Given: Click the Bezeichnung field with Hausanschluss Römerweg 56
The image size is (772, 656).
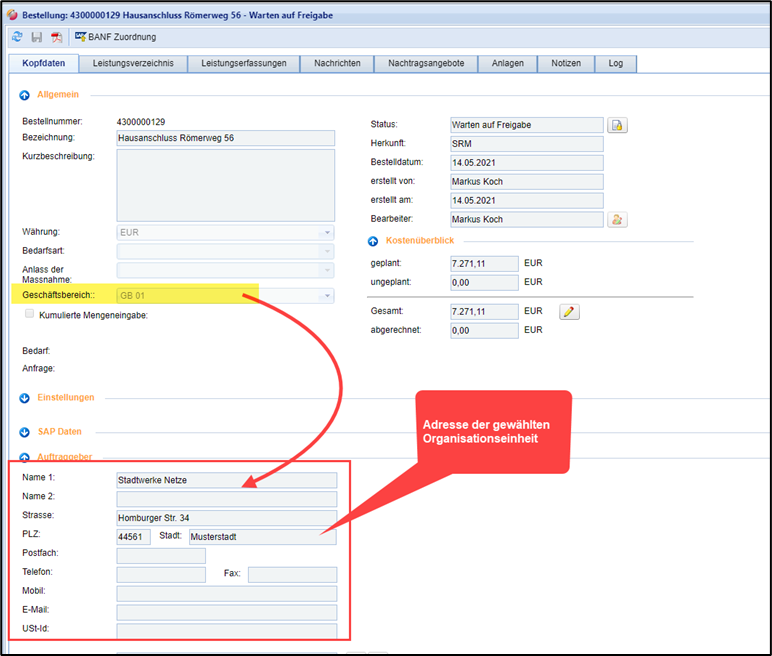Looking at the screenshot, I should pyautogui.click(x=226, y=139).
